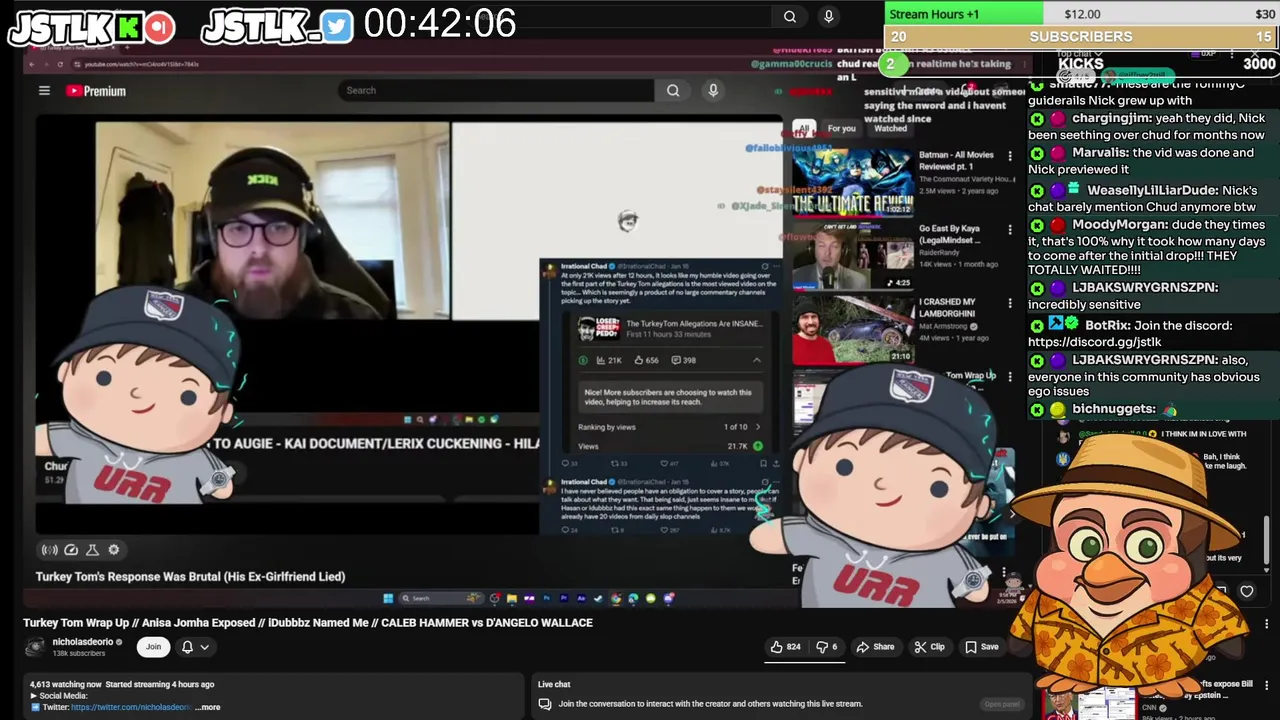Click into the YouTube Search field
This screenshot has width=1280, height=720.
click(x=497, y=90)
